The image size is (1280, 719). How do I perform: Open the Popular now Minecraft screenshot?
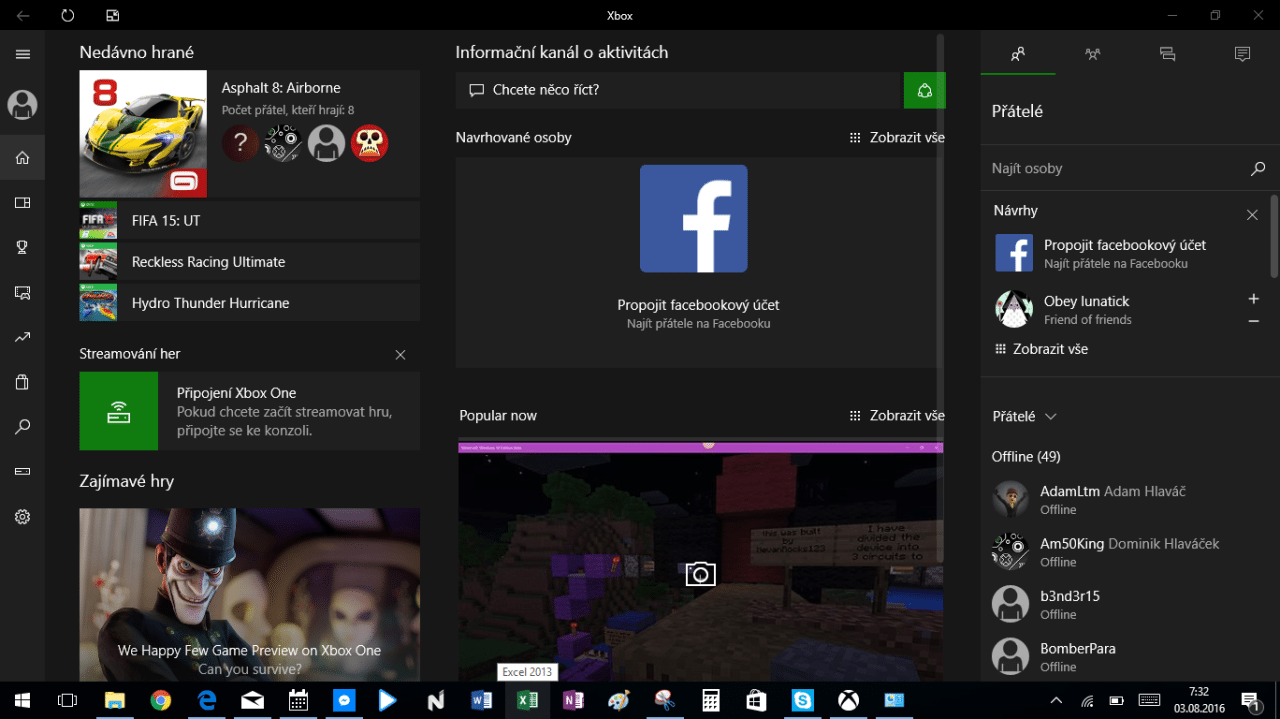coord(700,561)
